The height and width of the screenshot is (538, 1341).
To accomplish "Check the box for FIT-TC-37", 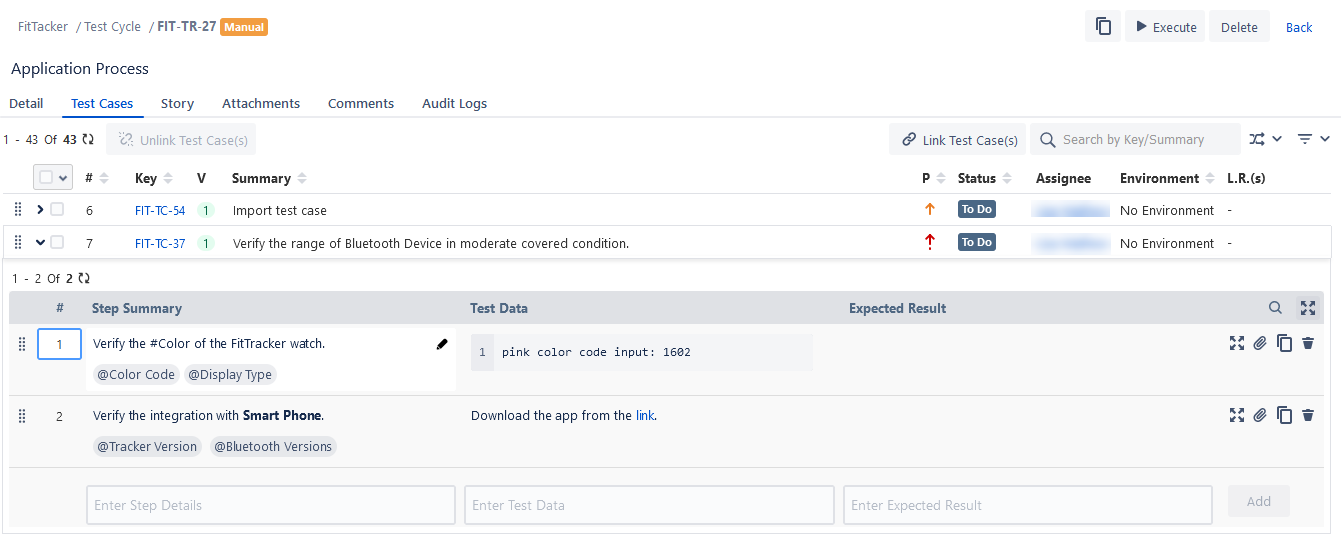I will coord(57,242).
